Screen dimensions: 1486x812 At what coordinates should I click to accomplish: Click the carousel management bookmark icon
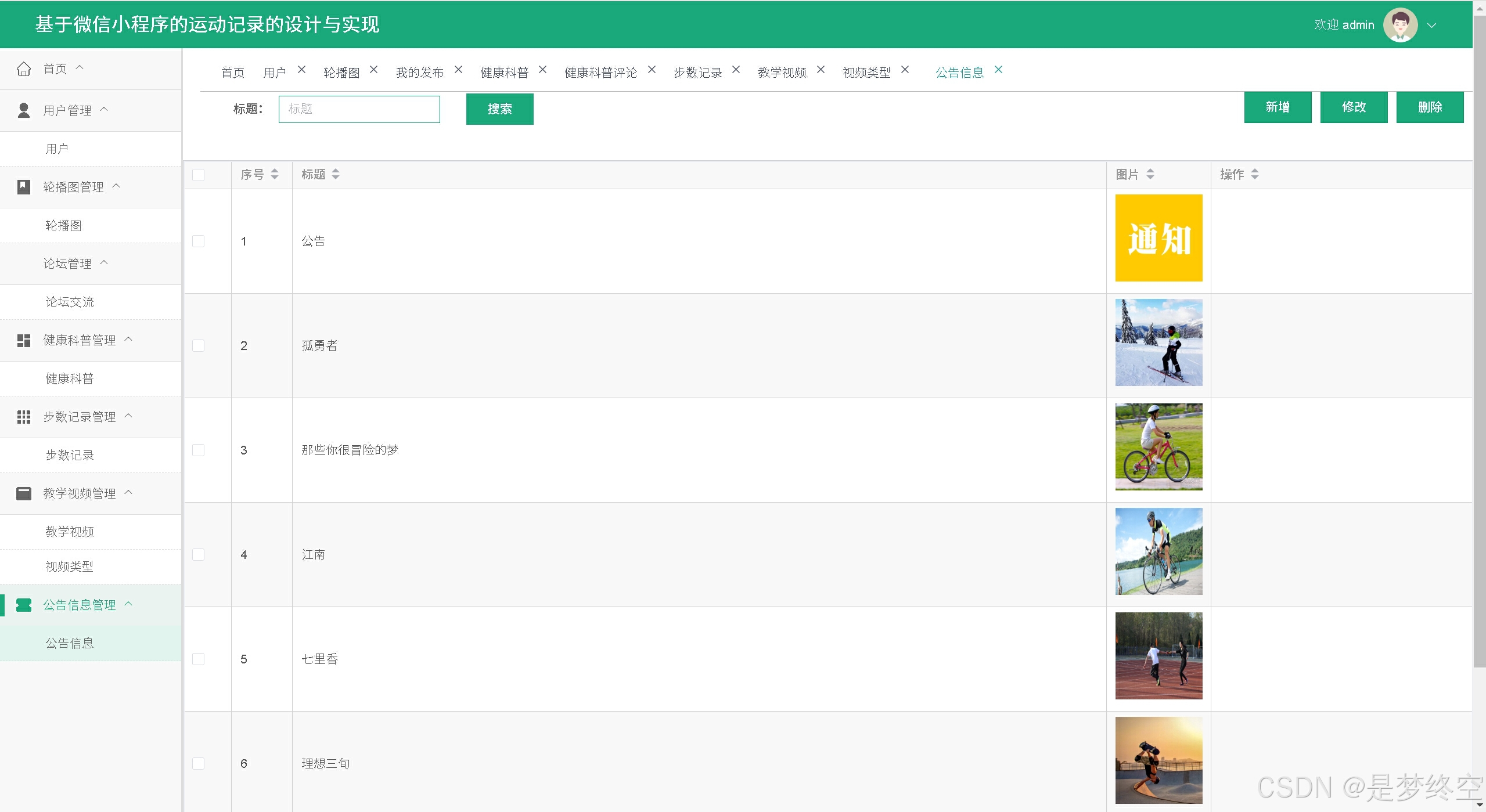click(24, 187)
